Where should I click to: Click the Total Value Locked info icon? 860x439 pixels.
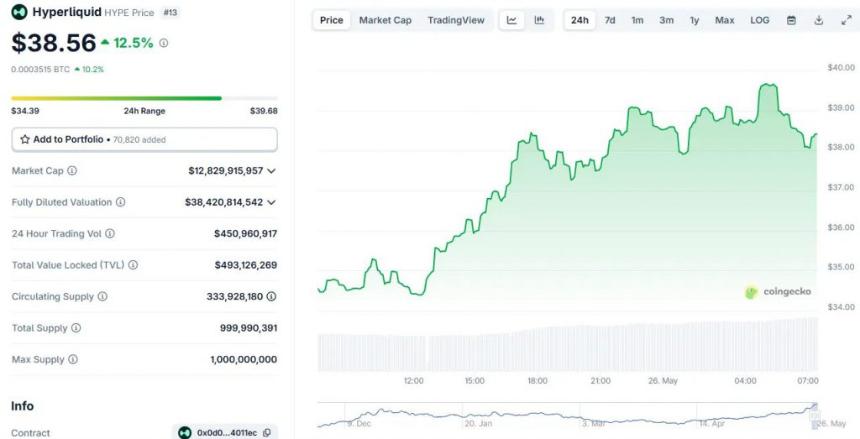point(133,265)
